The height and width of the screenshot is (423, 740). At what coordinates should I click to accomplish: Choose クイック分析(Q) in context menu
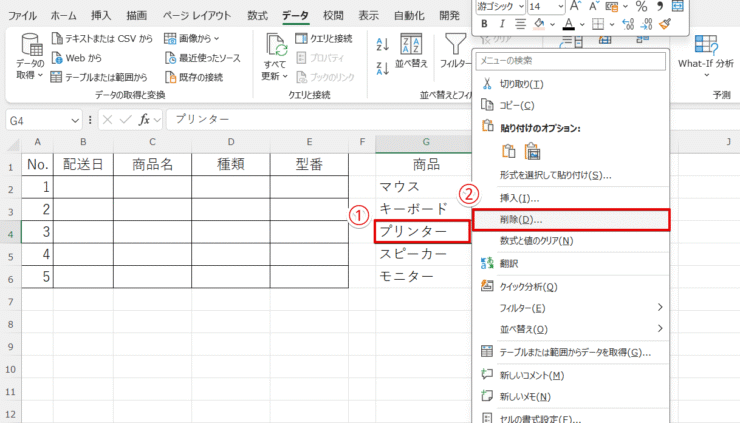571,286
